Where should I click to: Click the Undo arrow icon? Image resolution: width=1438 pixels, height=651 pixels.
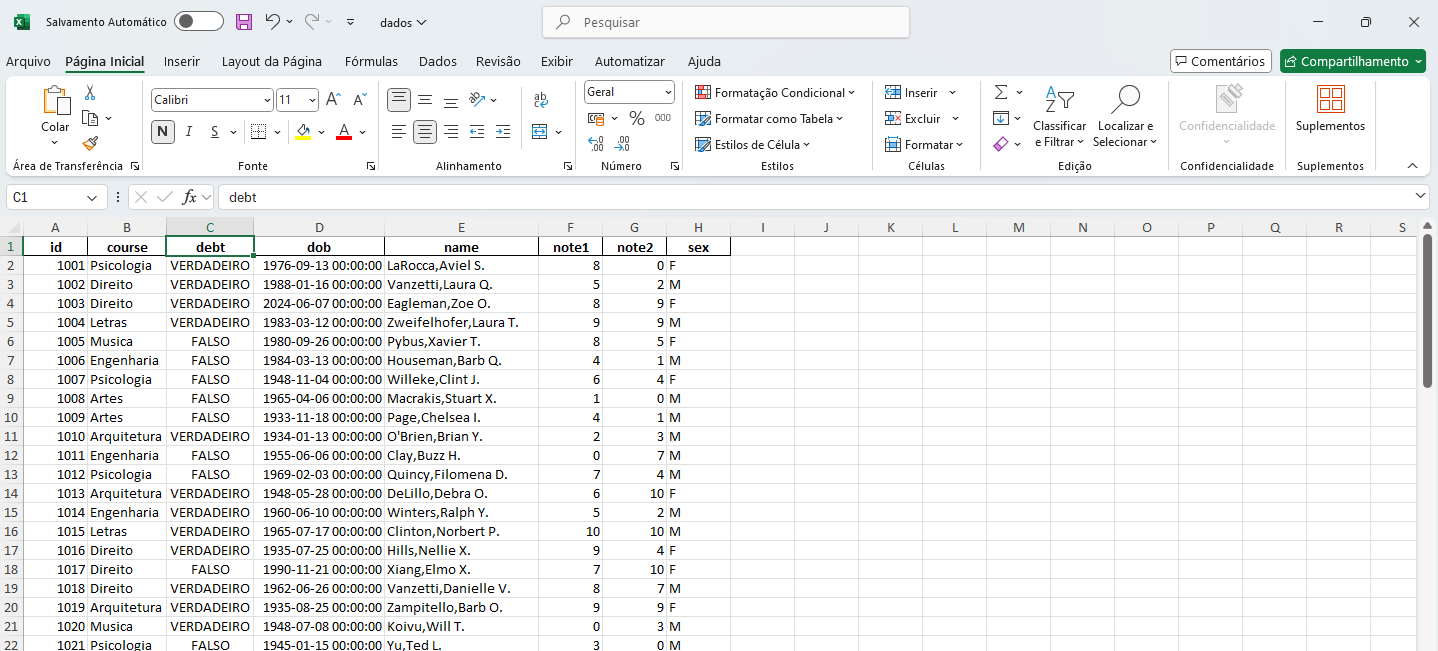tap(273, 22)
